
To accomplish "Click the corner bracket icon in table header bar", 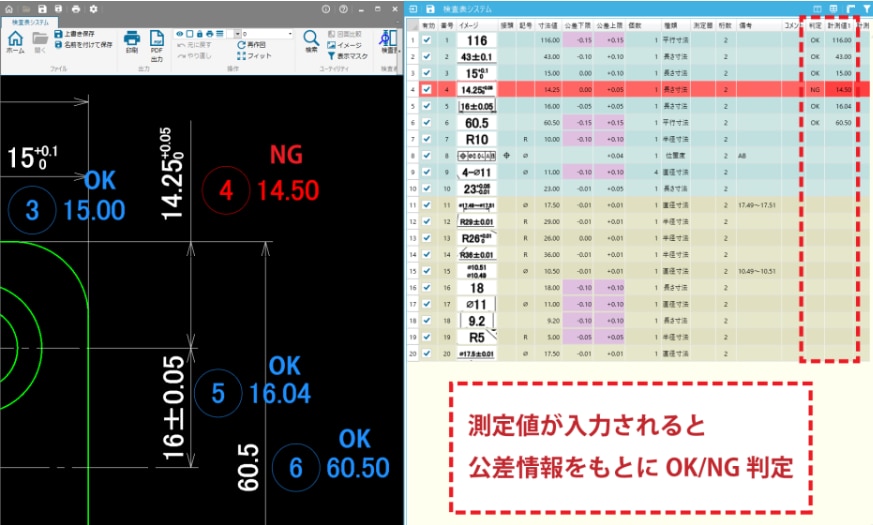I will (x=850, y=9).
